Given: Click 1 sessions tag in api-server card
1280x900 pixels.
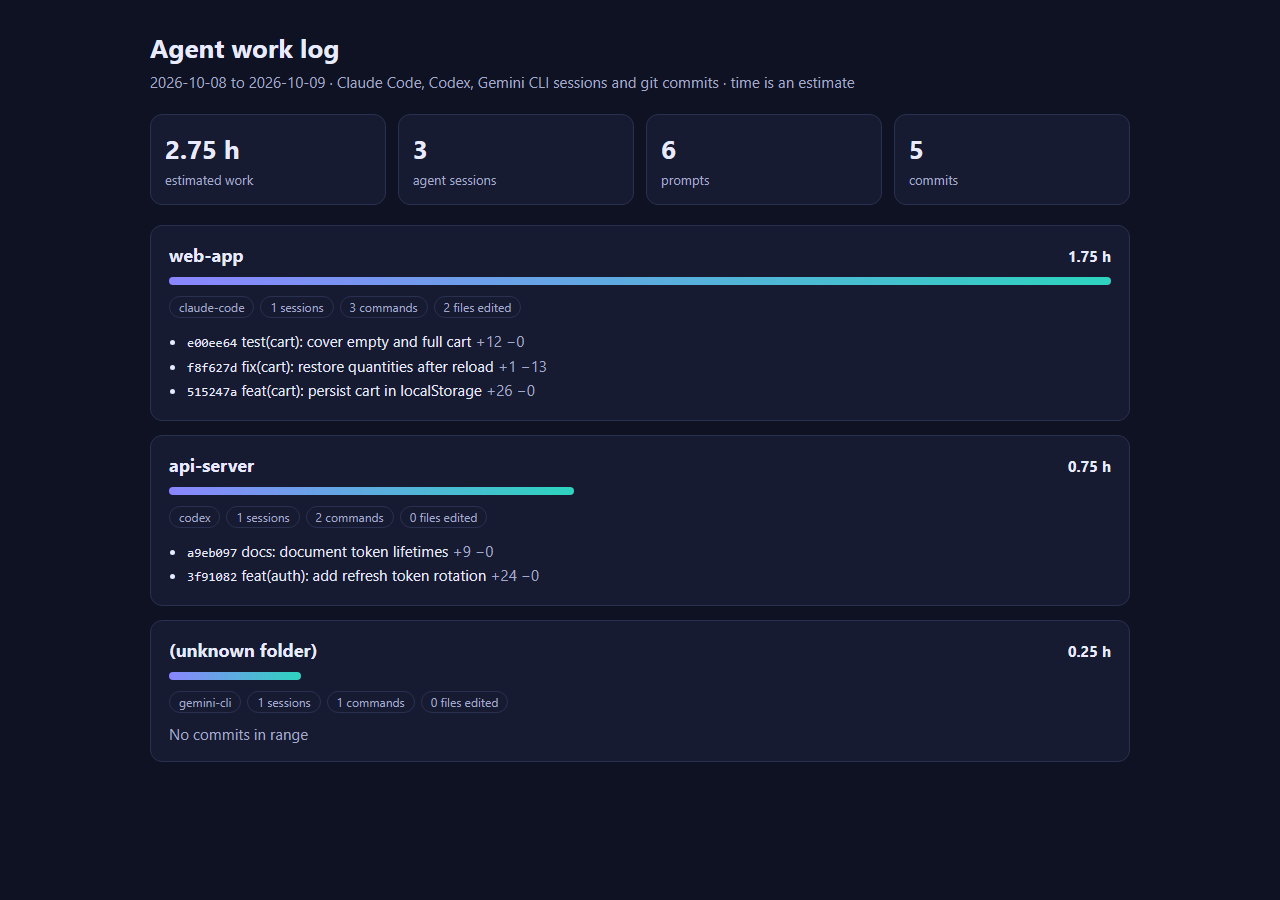Looking at the screenshot, I should (263, 518).
